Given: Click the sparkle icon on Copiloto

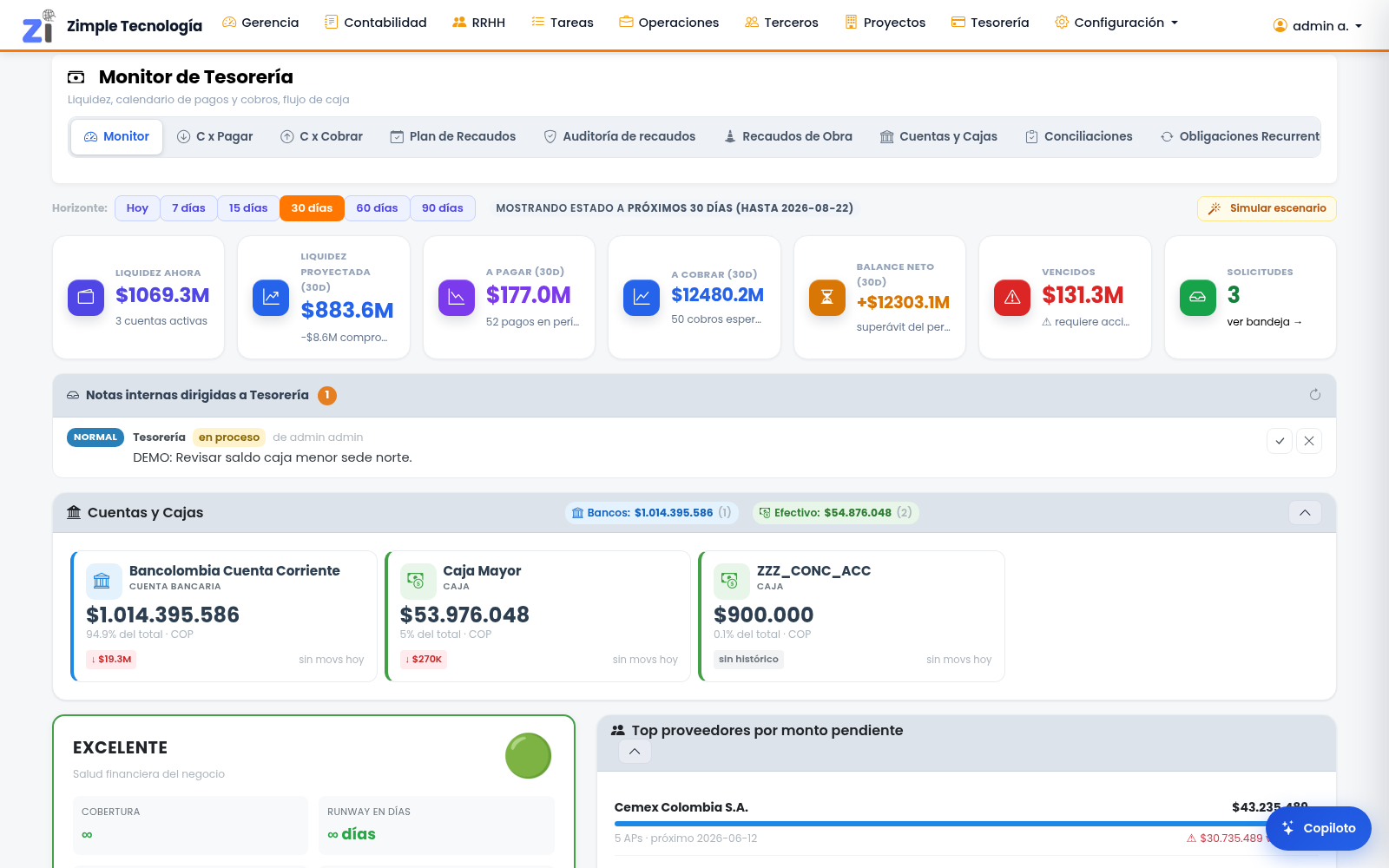Looking at the screenshot, I should pyautogui.click(x=1287, y=828).
